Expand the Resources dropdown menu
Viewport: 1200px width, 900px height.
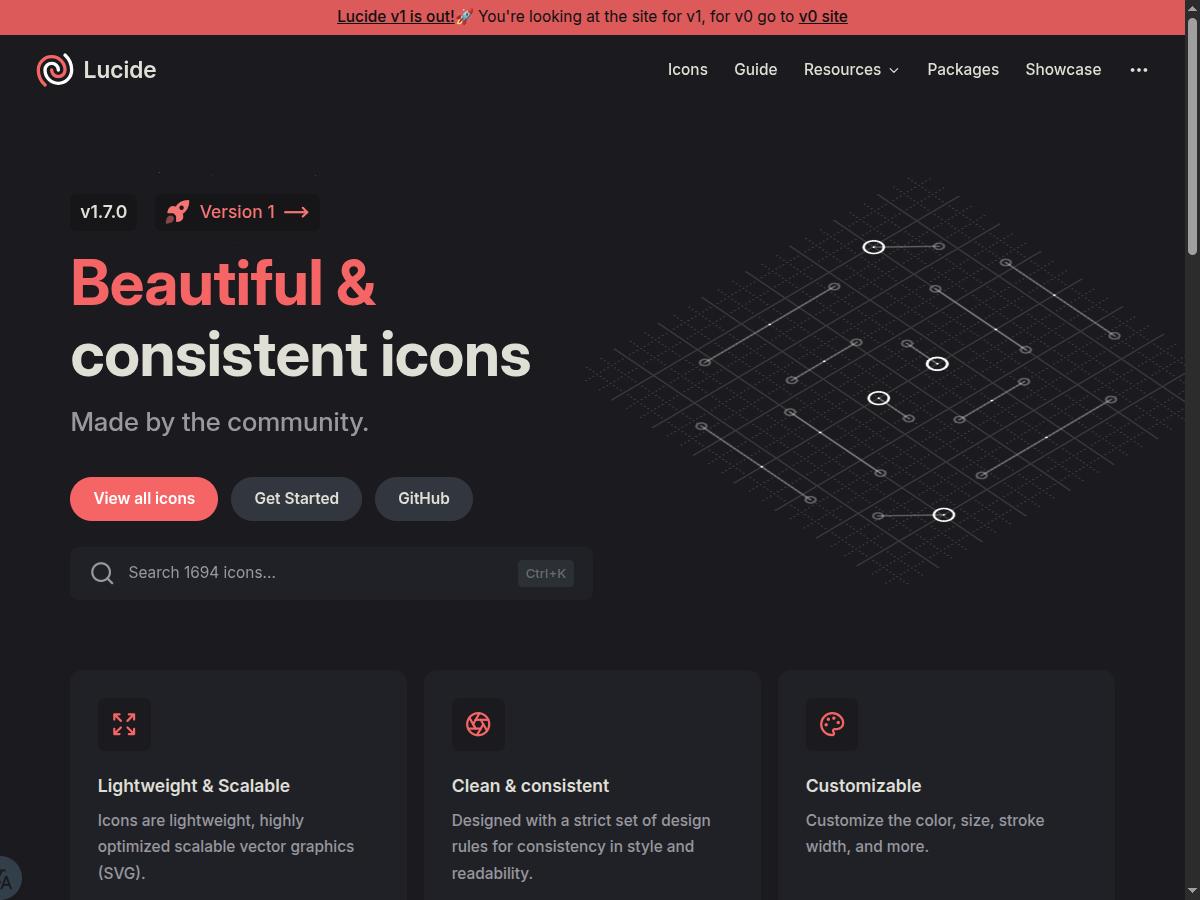(x=842, y=70)
